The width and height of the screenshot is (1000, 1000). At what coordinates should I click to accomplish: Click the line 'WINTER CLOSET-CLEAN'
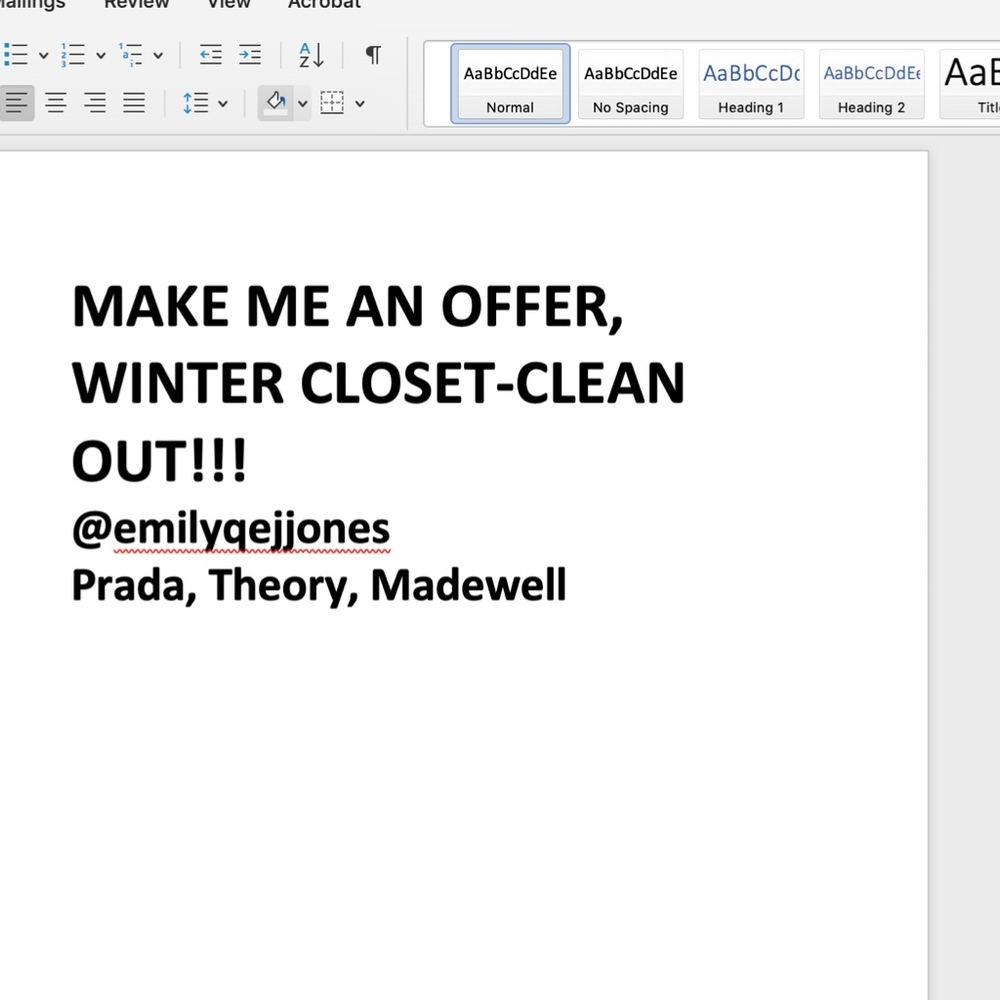378,384
